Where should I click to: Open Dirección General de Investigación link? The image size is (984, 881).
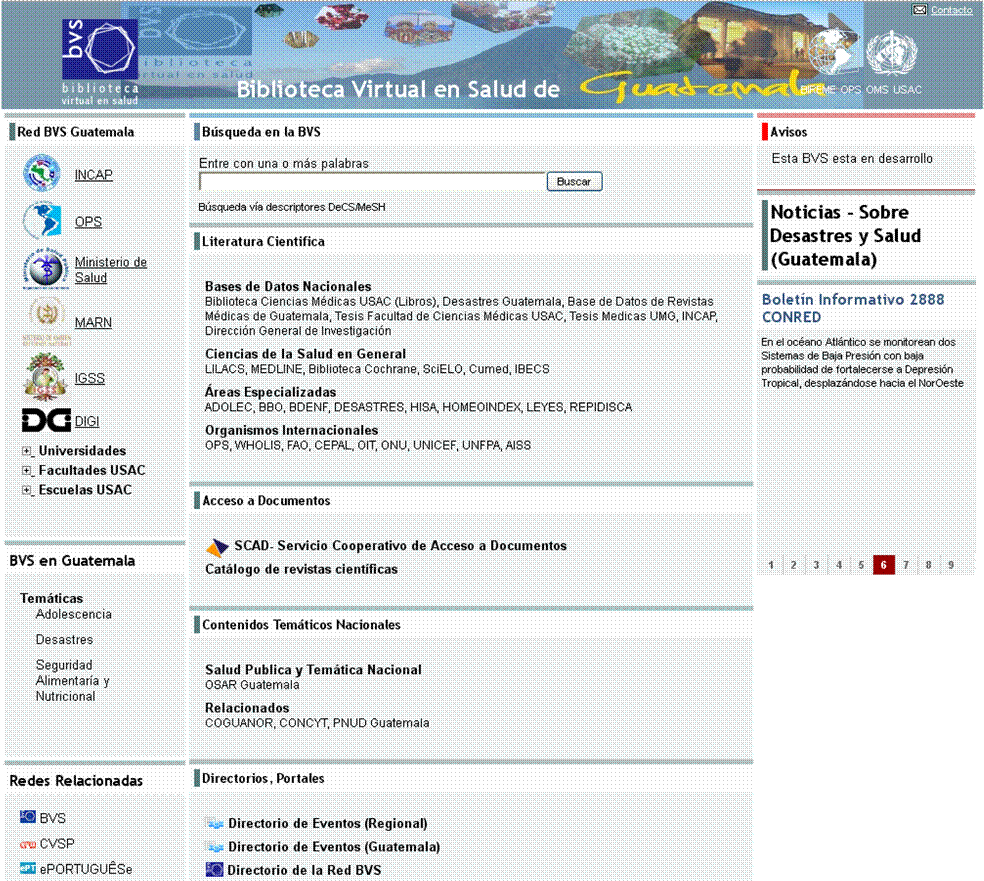[x=298, y=331]
